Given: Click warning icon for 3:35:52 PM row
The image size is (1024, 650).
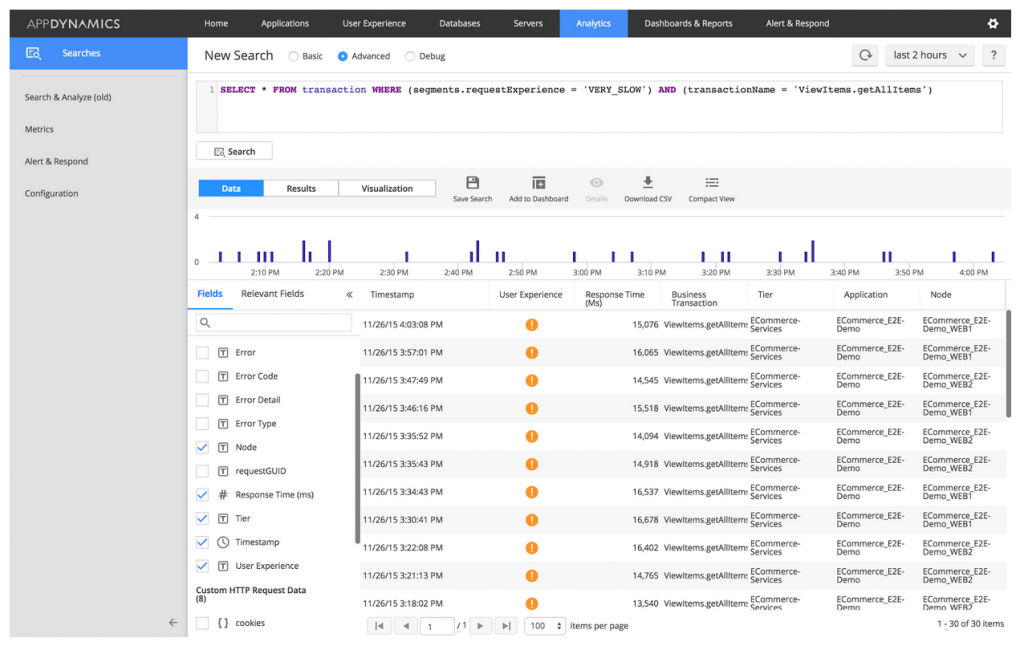Looking at the screenshot, I should pyautogui.click(x=532, y=436).
